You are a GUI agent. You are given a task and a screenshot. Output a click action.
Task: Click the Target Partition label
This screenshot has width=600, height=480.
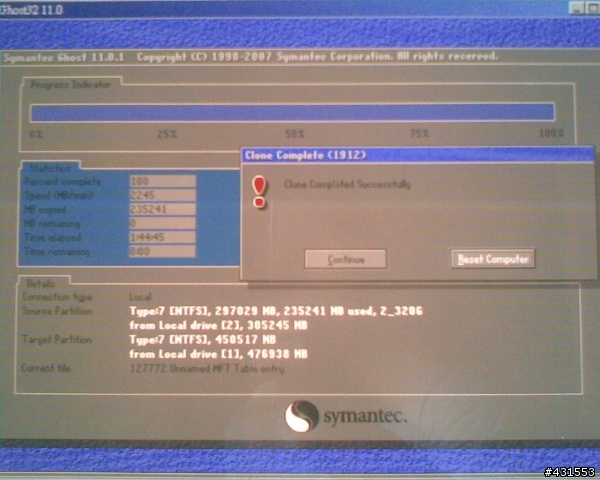(57, 340)
